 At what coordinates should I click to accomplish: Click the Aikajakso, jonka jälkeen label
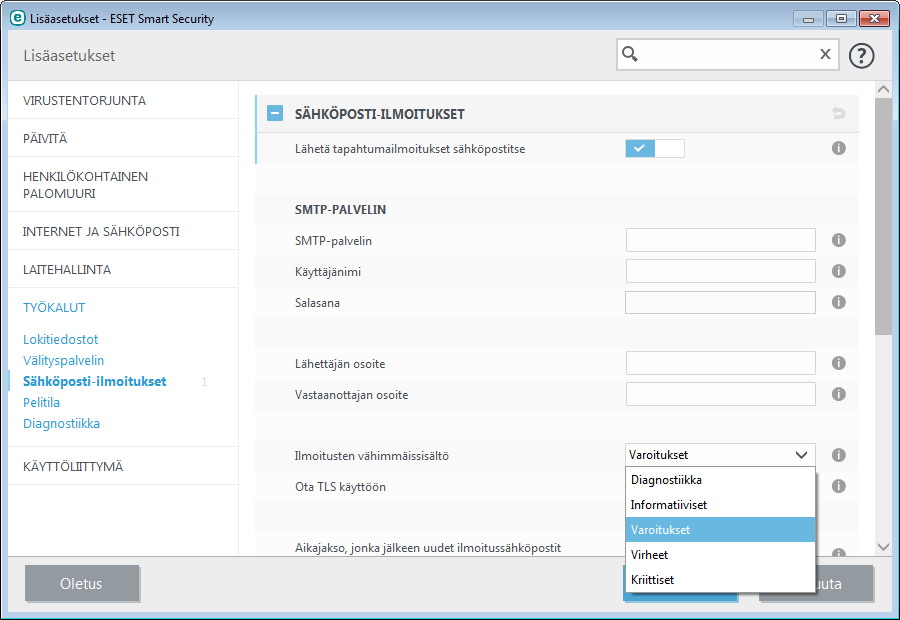click(x=428, y=548)
